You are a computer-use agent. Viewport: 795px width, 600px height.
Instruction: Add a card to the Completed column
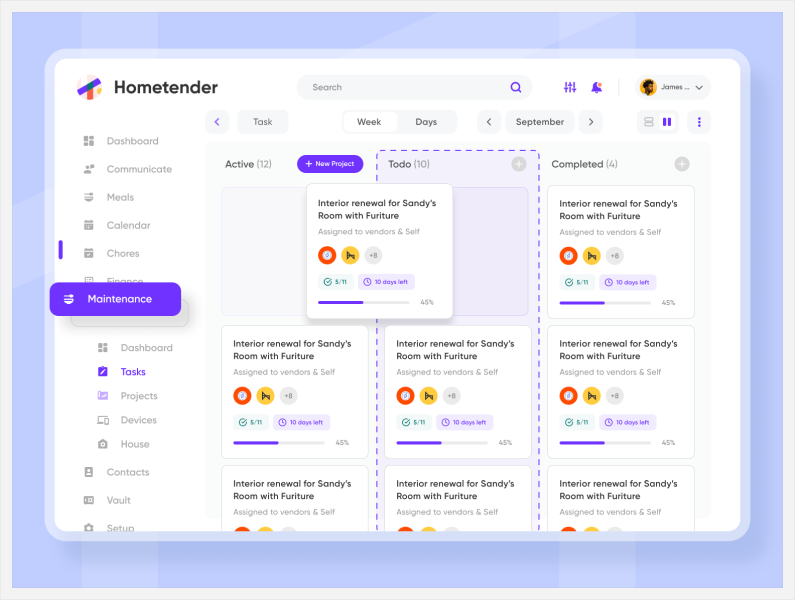[x=682, y=164]
